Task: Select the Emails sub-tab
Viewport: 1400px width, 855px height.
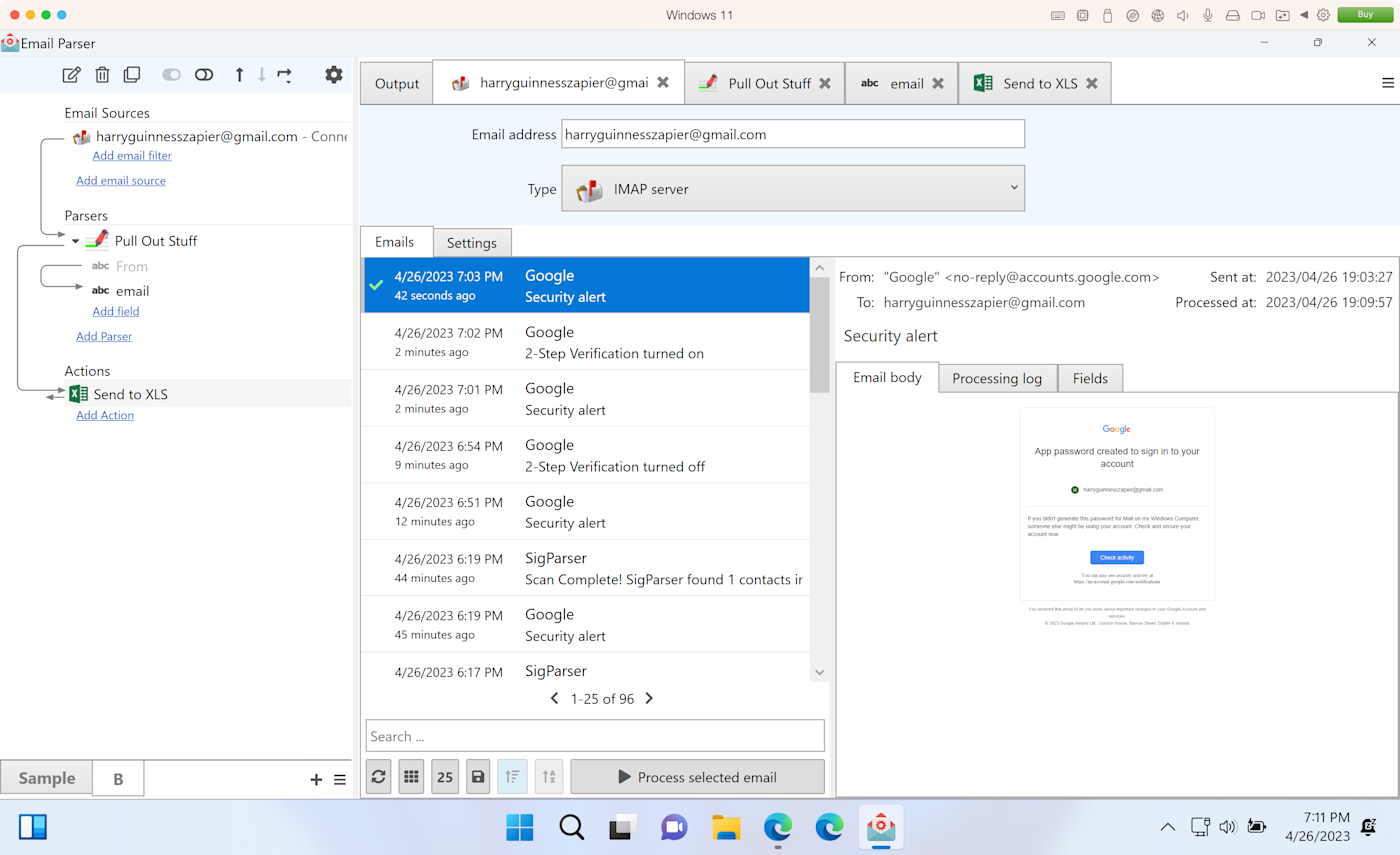Action: pyautogui.click(x=395, y=242)
